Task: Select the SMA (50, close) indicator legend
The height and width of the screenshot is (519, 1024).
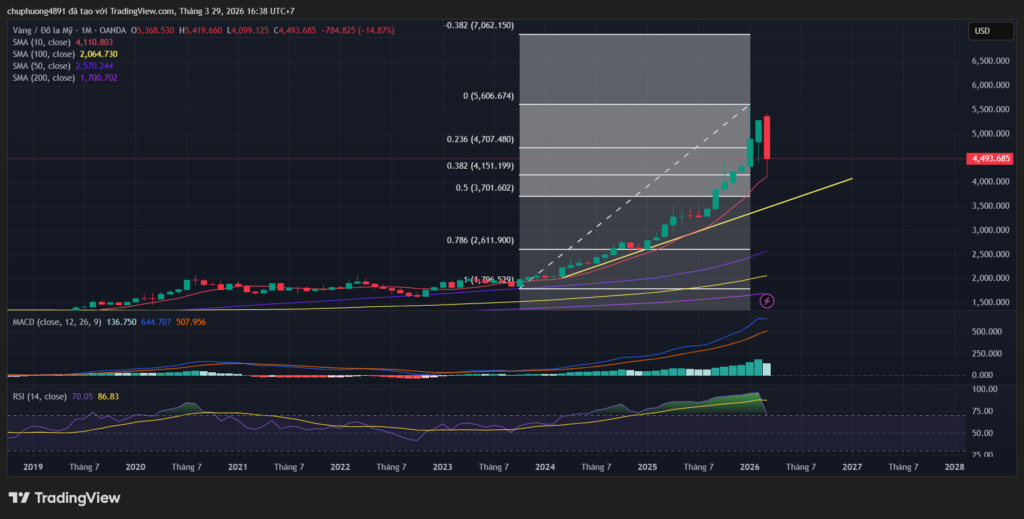Action: click(43, 65)
